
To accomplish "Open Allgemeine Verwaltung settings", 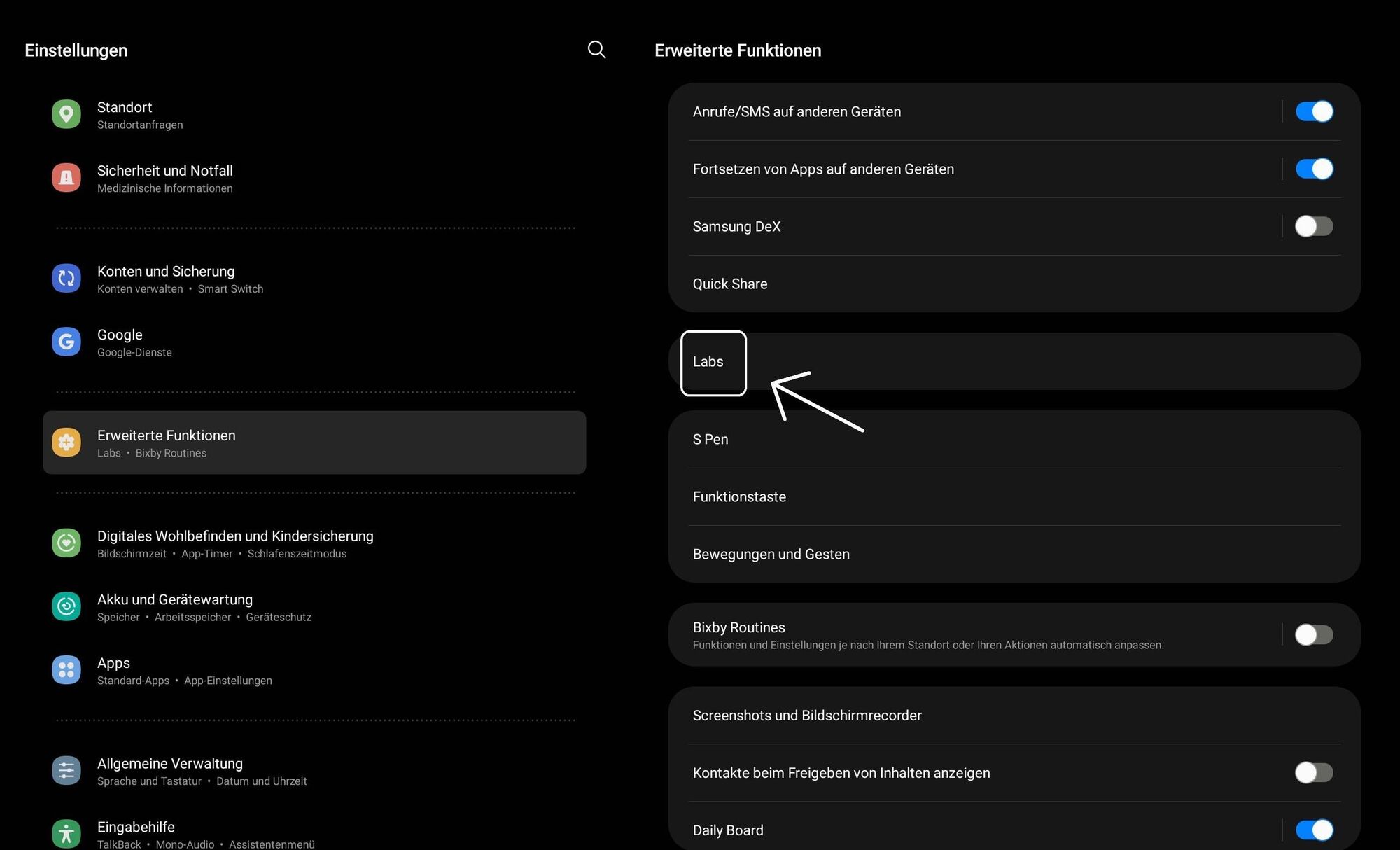I will coord(314,771).
